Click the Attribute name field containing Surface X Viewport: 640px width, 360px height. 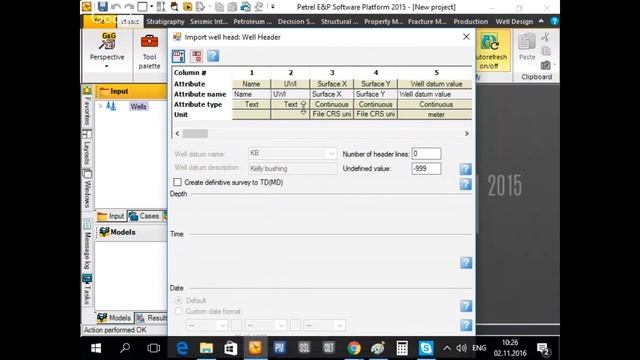(x=332, y=94)
